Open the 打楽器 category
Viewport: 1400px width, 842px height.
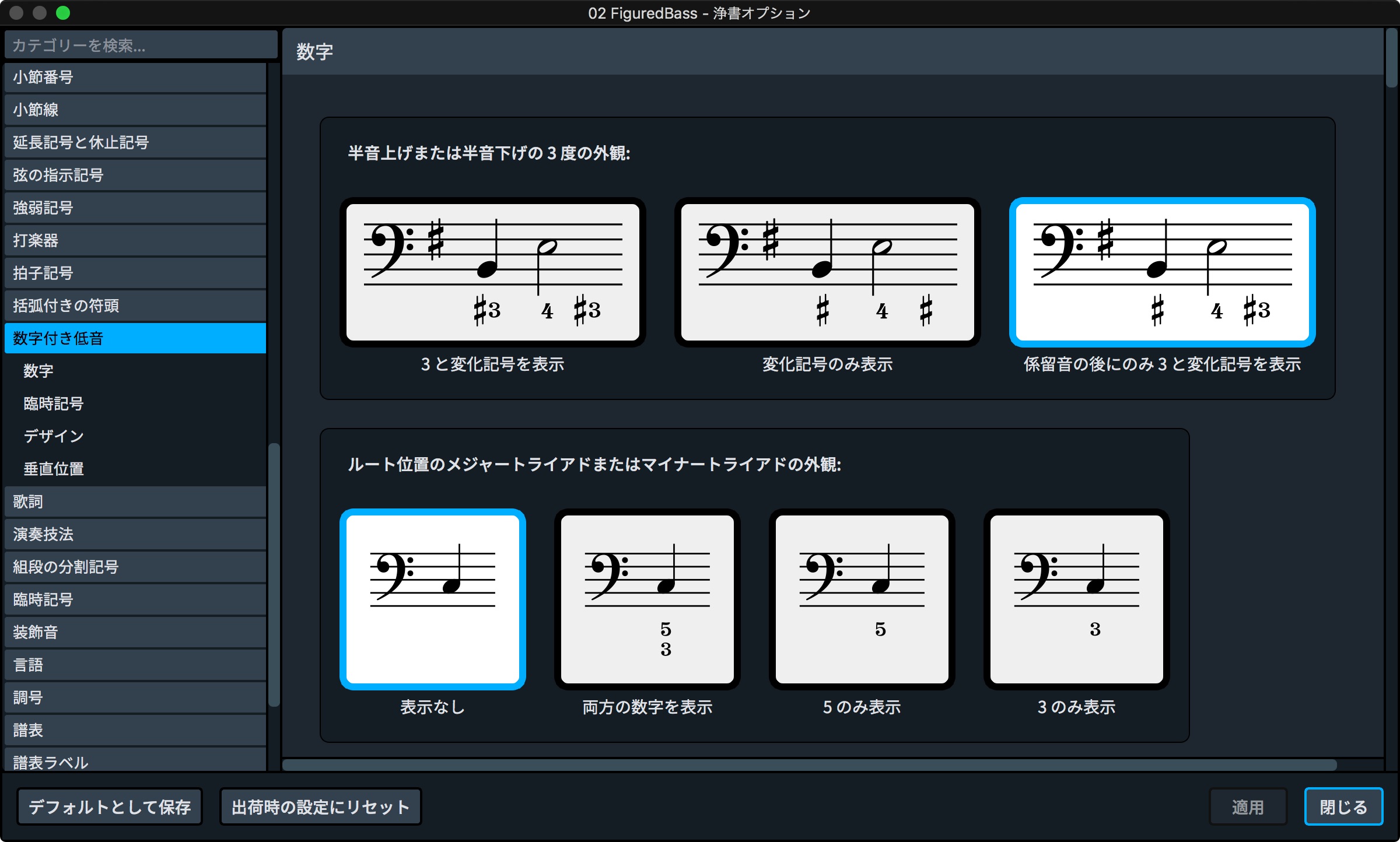coord(135,240)
